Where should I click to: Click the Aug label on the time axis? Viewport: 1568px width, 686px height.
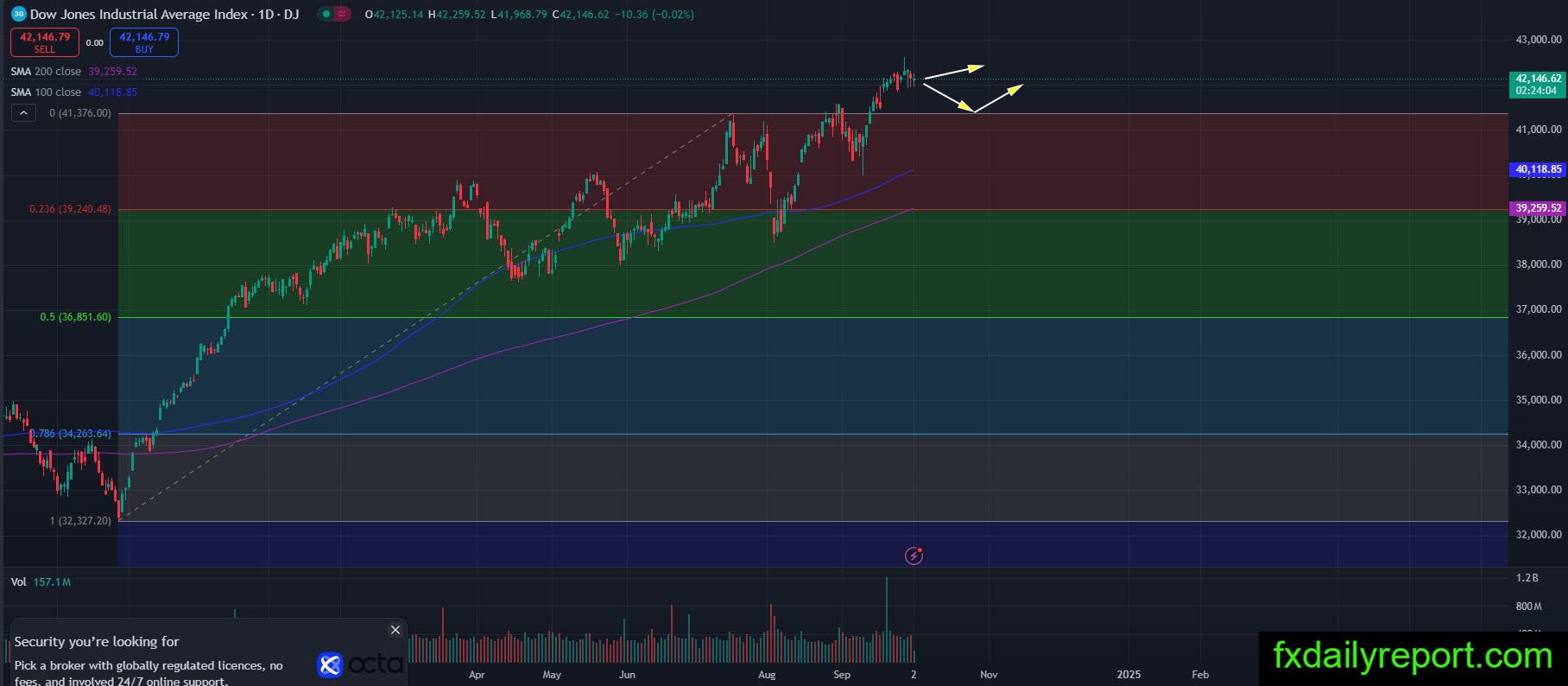(x=767, y=675)
